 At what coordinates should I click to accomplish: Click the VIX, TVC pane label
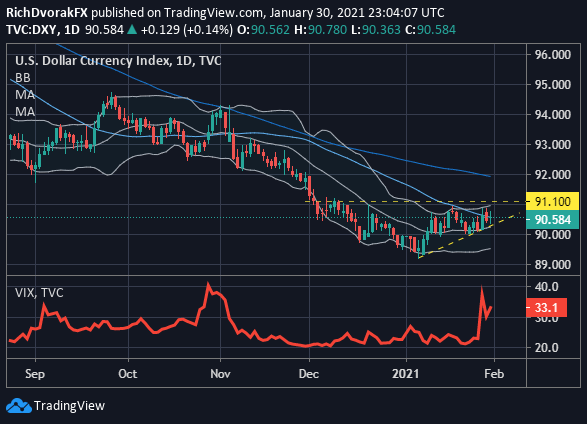point(39,293)
